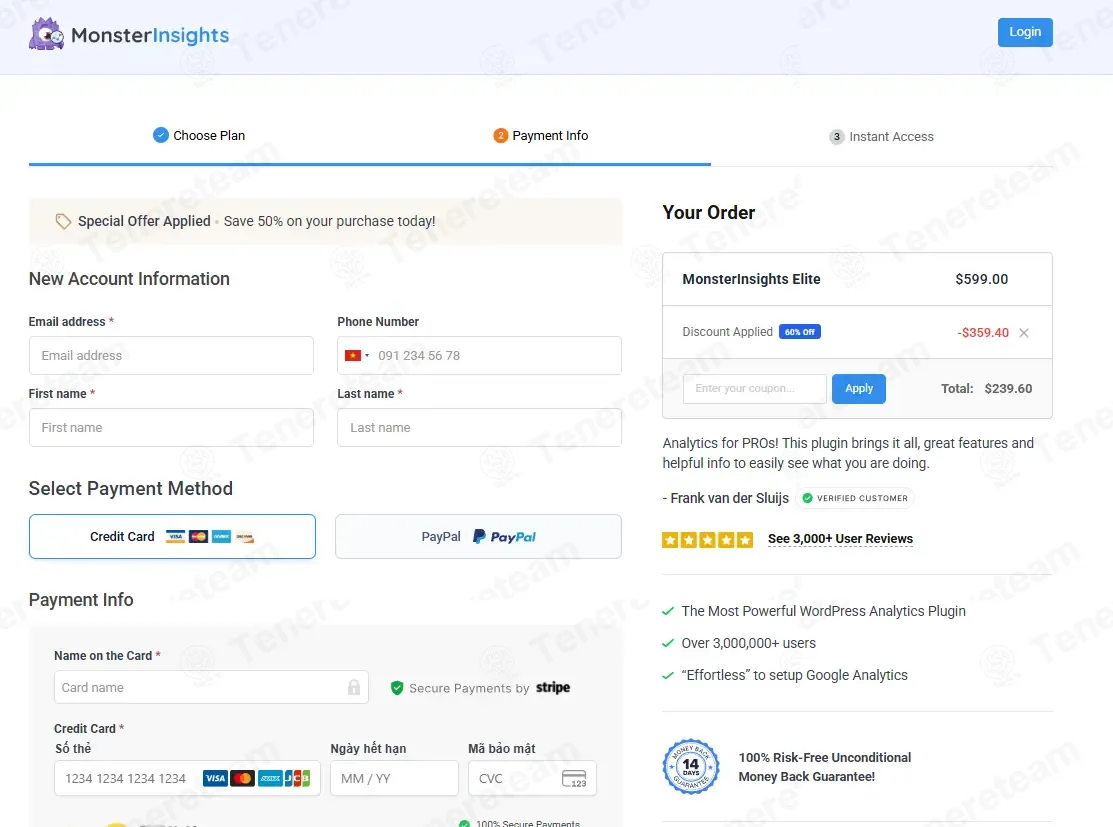Image resolution: width=1113 pixels, height=827 pixels.
Task: Click the Choose Plan blue check icon
Action: pos(160,135)
